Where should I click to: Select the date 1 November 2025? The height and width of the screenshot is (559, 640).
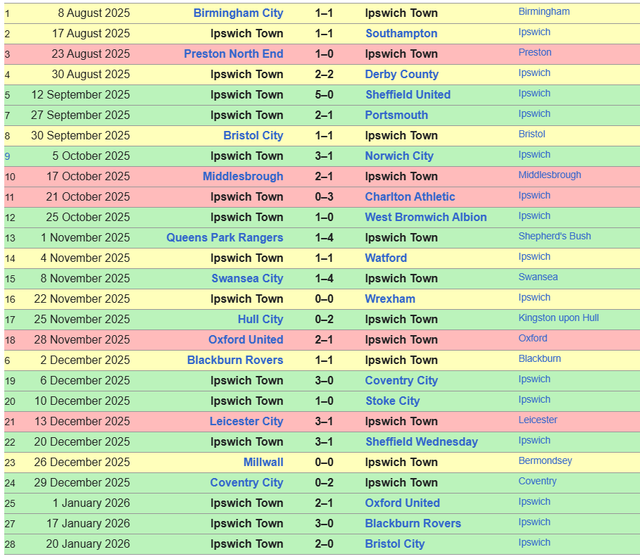tap(85, 237)
